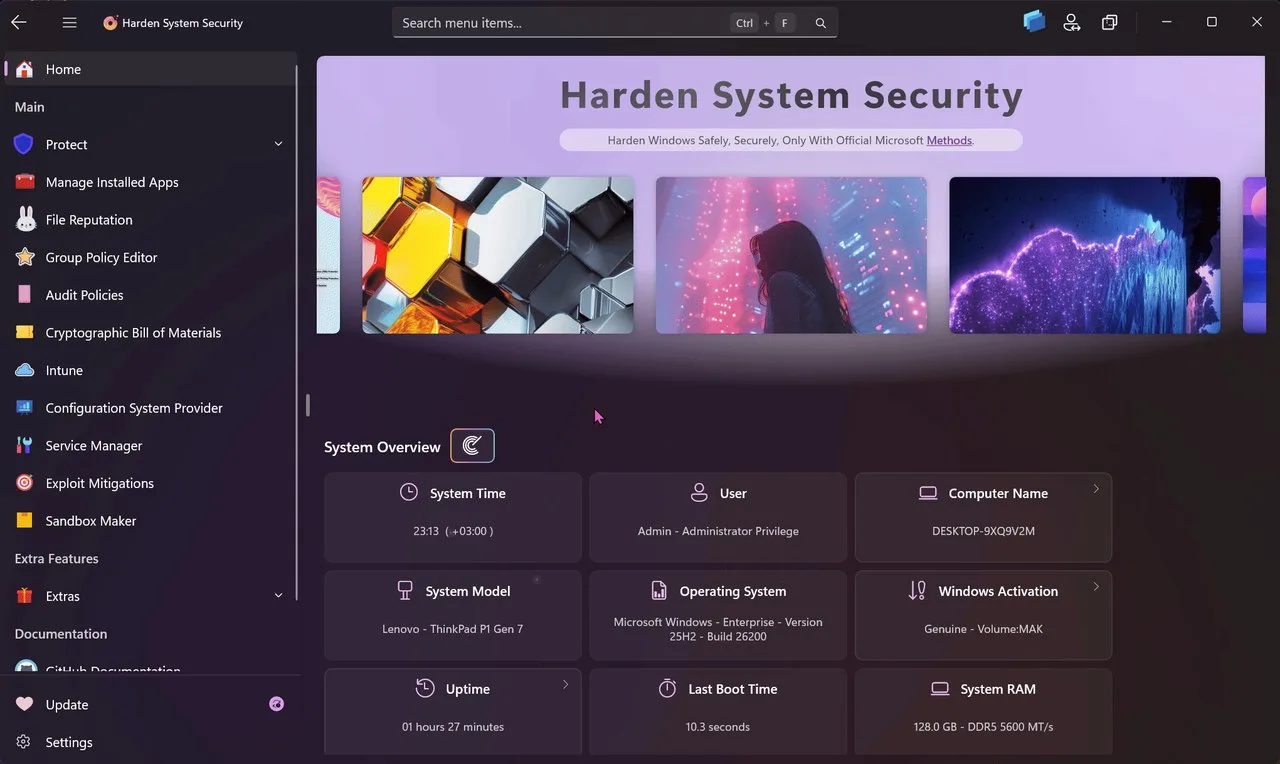Open the User card
Screen dimensions: 1280x764
718,517
